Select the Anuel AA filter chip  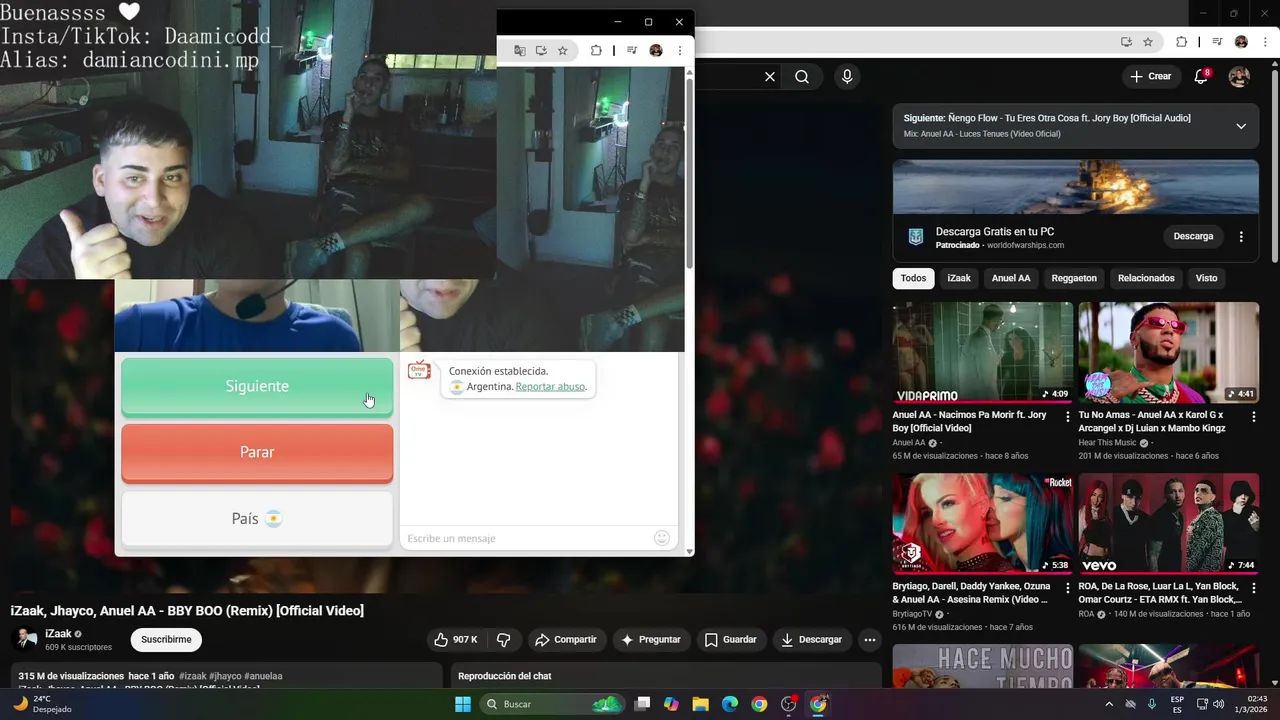pyautogui.click(x=1011, y=278)
